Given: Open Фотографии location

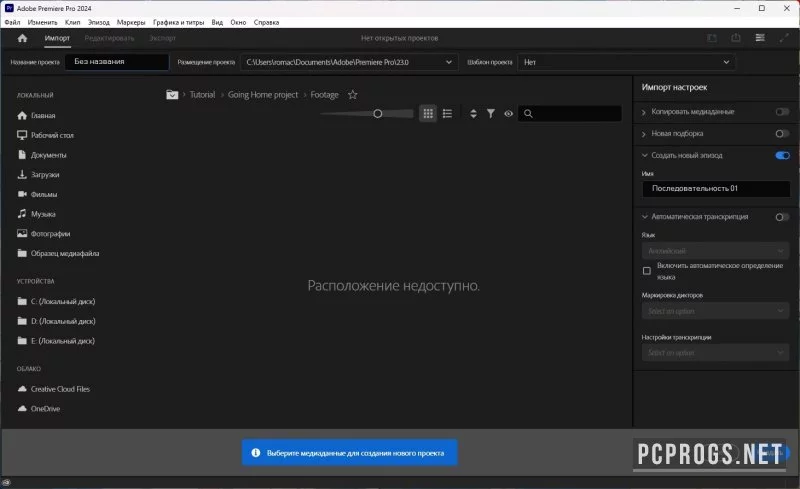Looking at the screenshot, I should 44,234.
